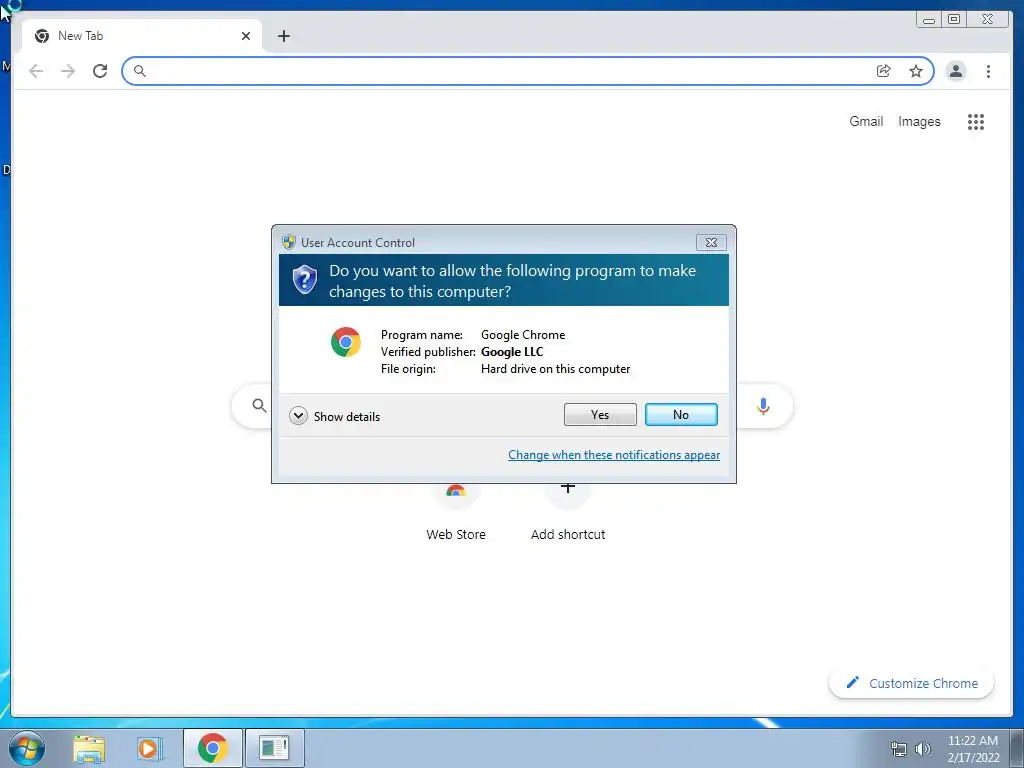This screenshot has height=768, width=1024.
Task: Click the Chrome forward arrow
Action: coord(68,71)
